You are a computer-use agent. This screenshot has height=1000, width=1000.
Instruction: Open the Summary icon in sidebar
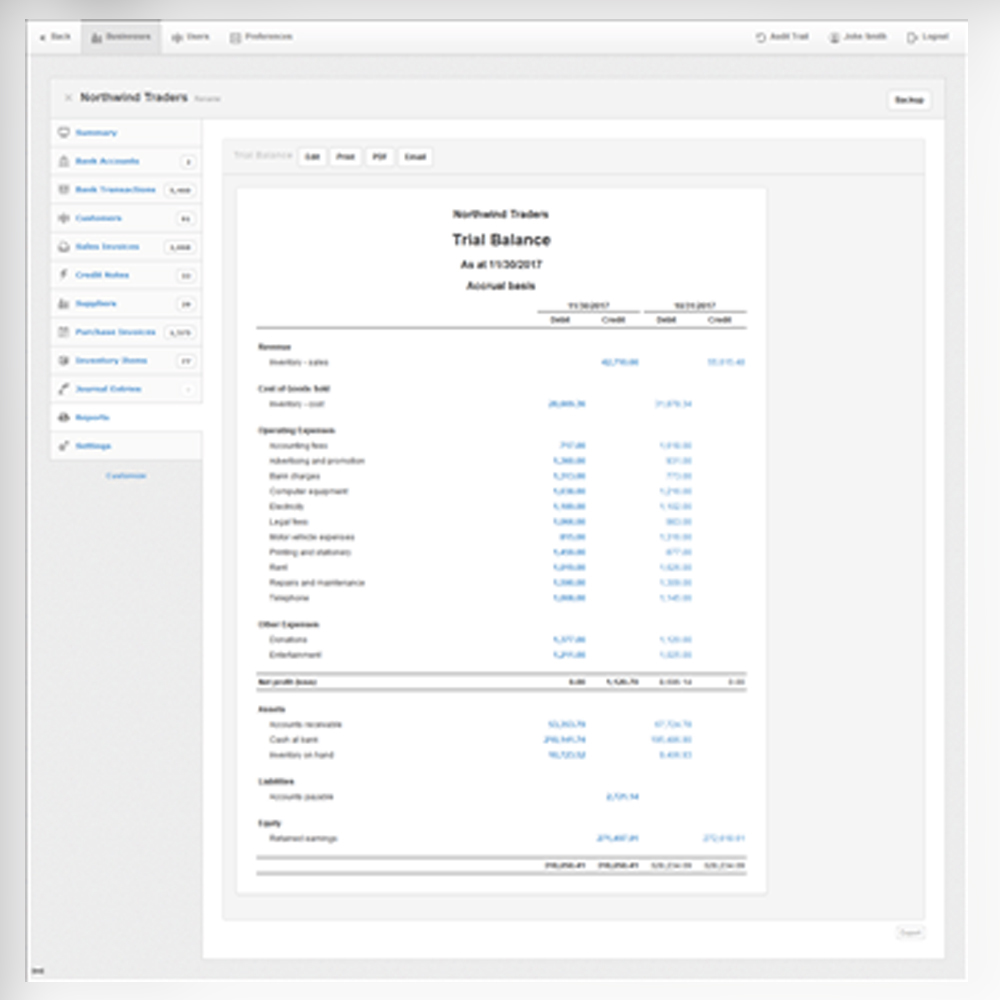[64, 133]
